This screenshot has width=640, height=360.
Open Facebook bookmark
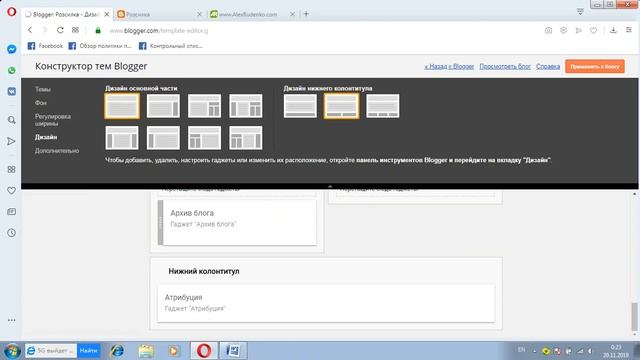(x=45, y=46)
